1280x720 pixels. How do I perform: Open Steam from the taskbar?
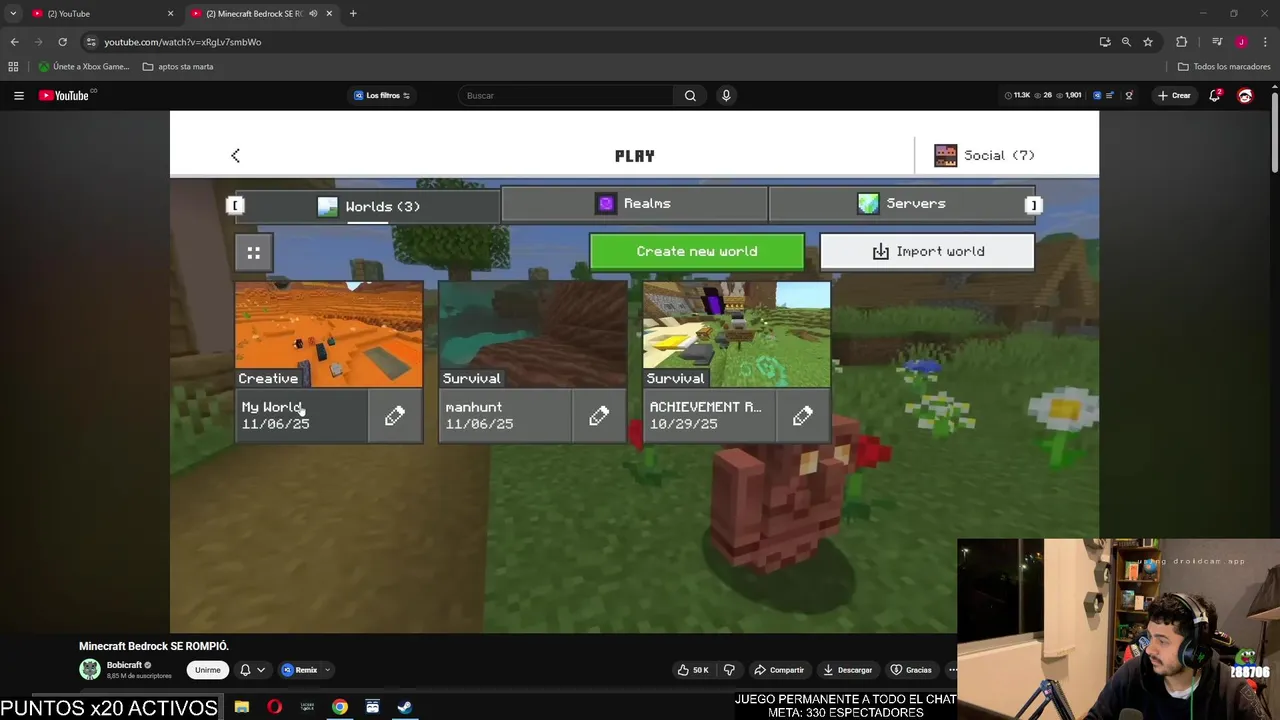(405, 707)
